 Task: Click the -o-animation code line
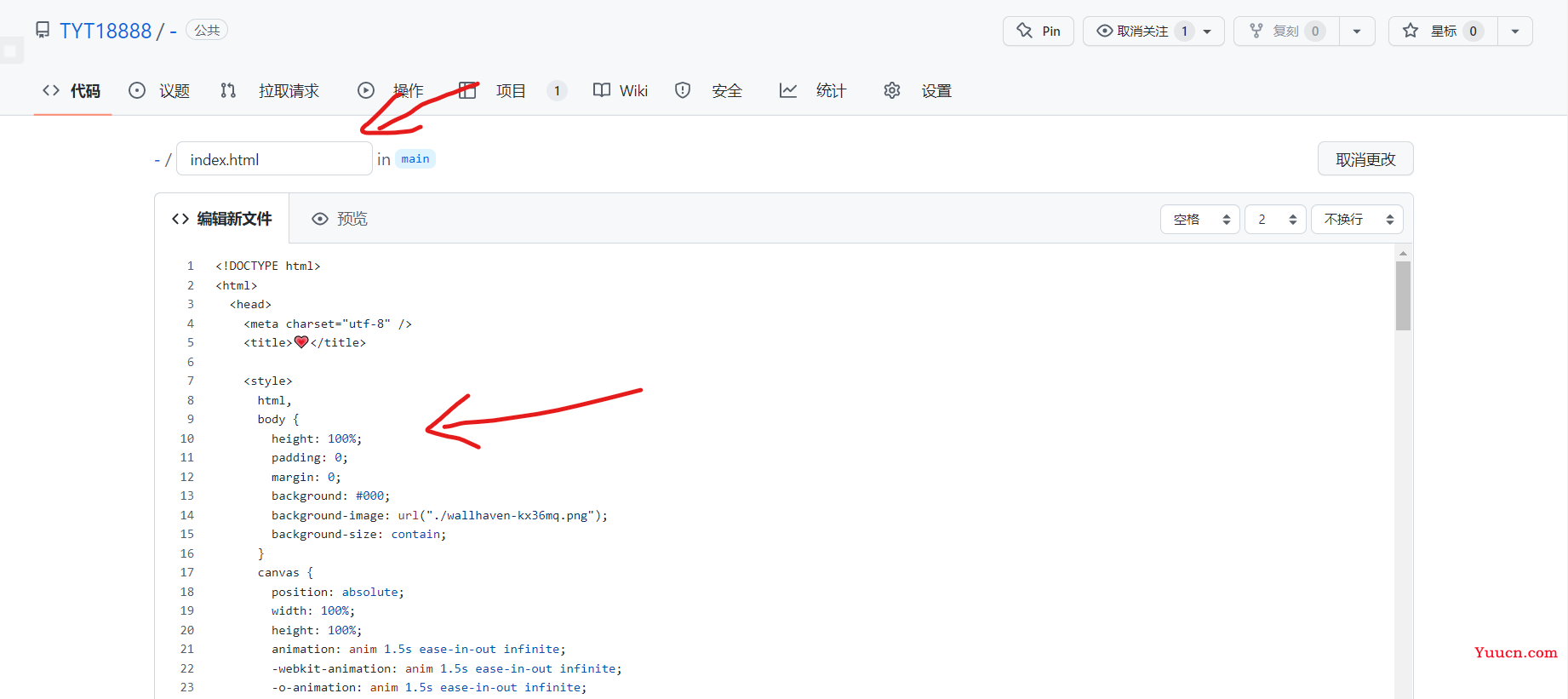429,687
